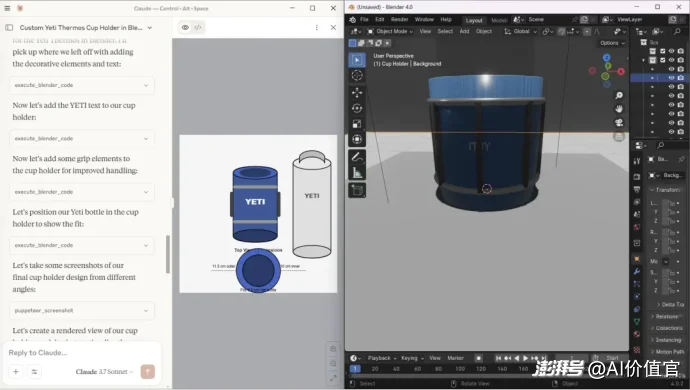Expand the puppeteer_screenshot tool block
The width and height of the screenshot is (690, 390).
point(82,310)
